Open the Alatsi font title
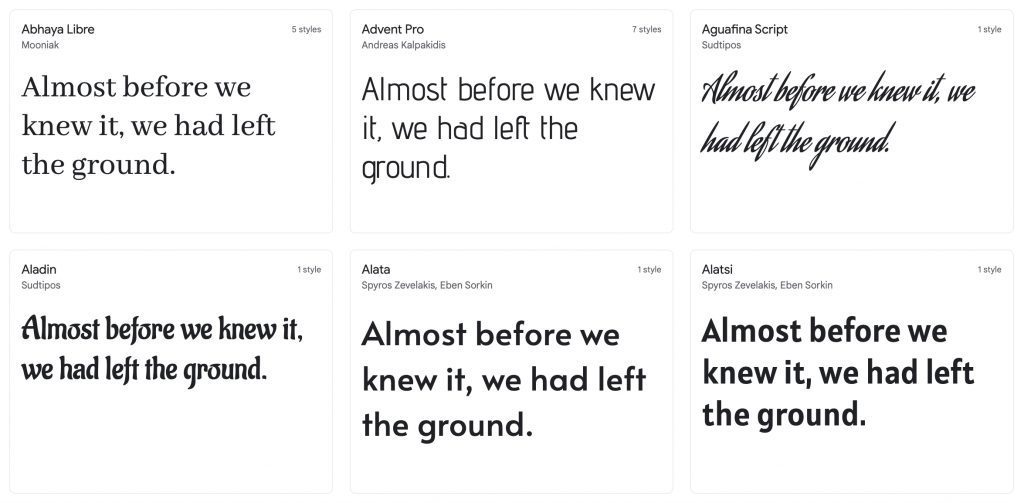 click(x=716, y=269)
